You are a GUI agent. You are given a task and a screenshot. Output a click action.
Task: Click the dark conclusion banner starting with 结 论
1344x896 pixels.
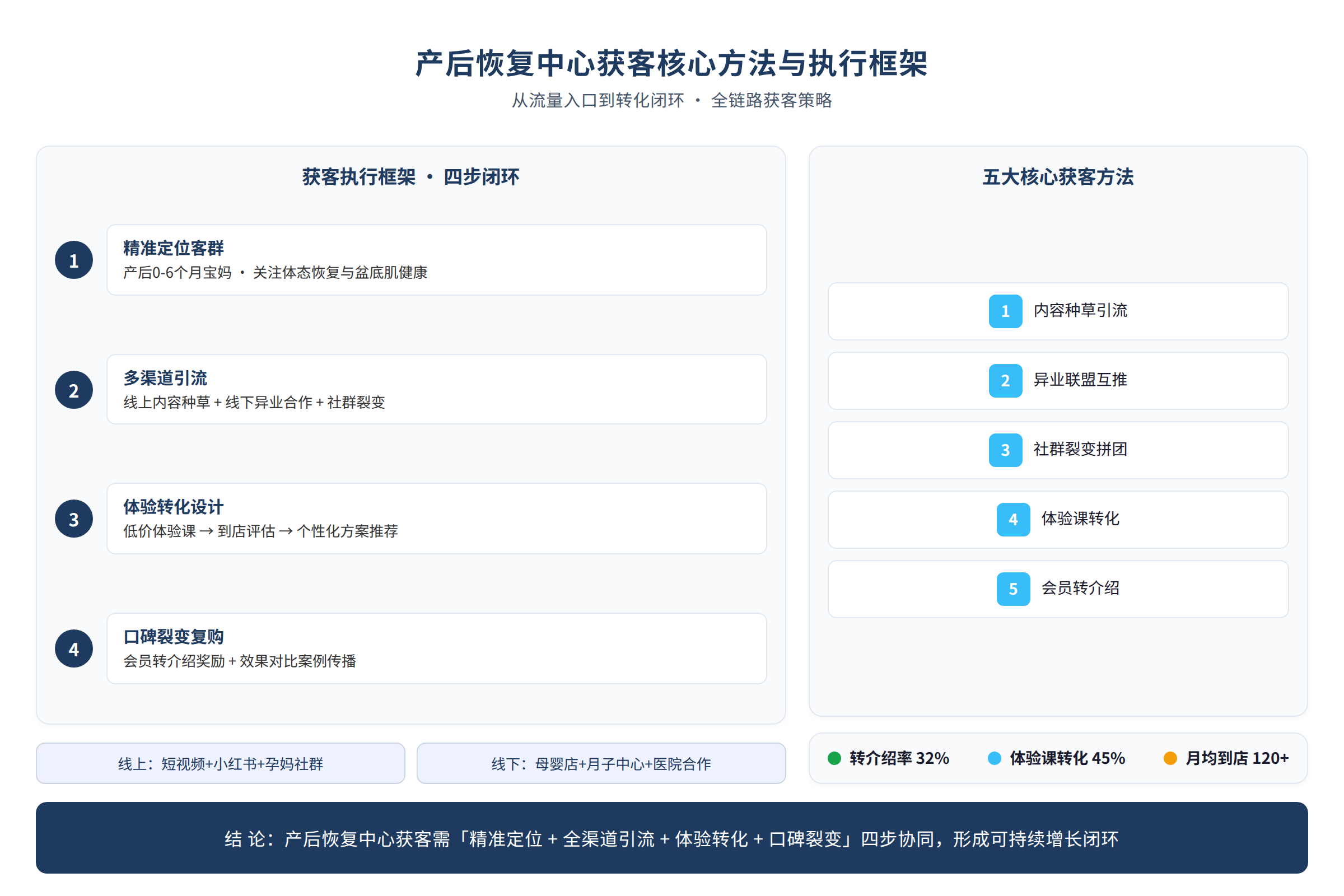coord(671,838)
